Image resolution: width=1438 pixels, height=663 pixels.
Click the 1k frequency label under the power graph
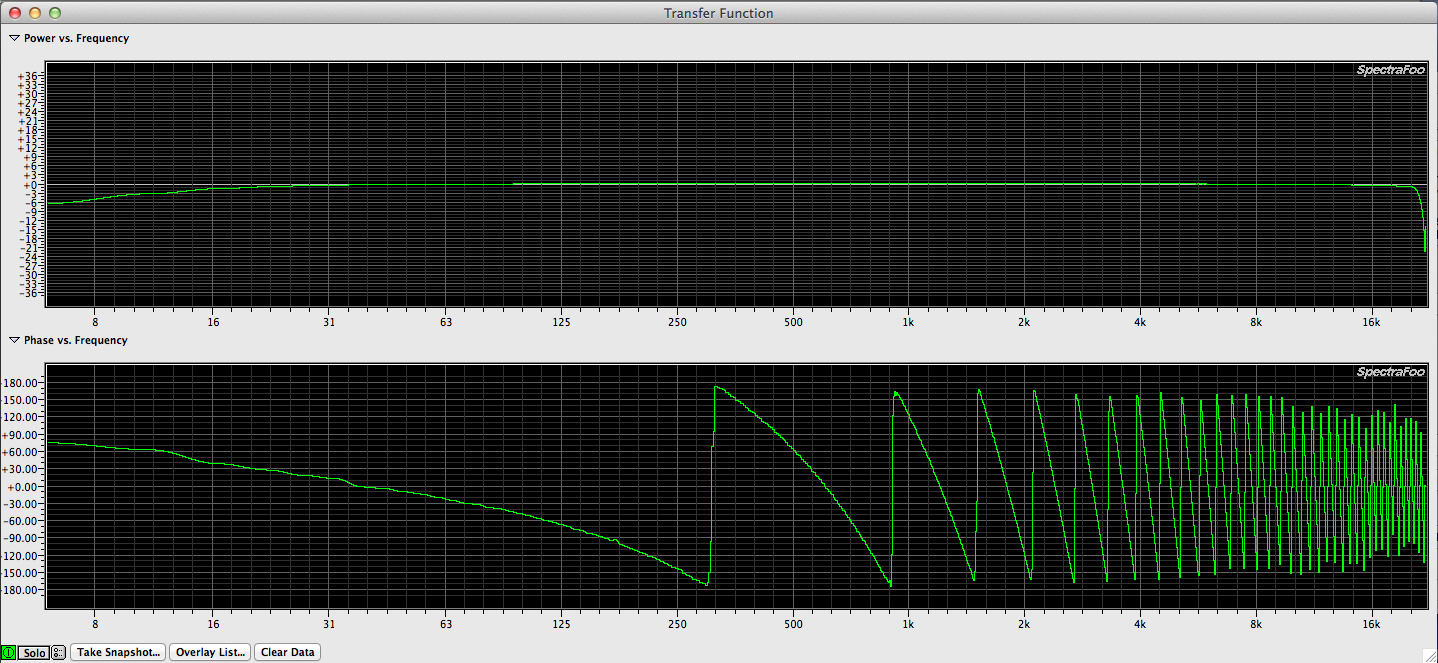(x=908, y=322)
